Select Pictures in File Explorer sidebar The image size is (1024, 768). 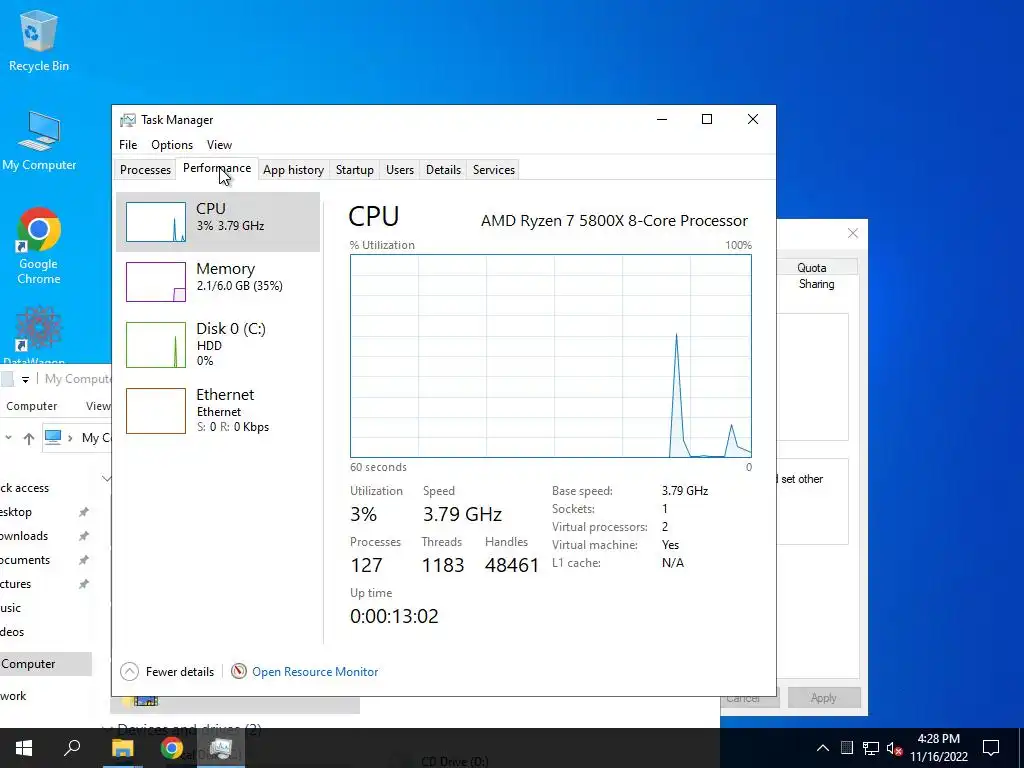[x=16, y=584]
